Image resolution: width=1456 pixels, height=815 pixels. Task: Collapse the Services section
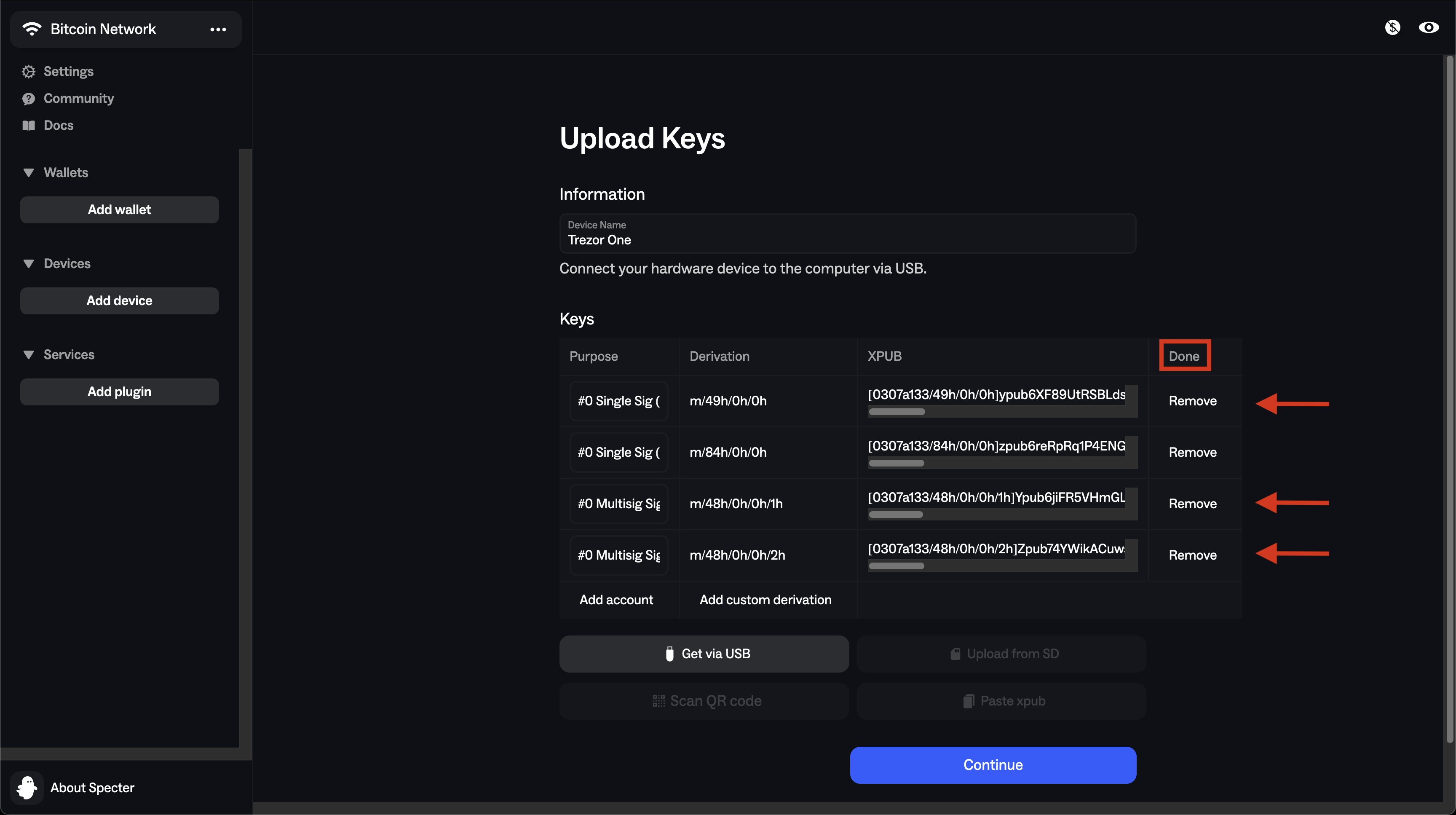point(28,355)
